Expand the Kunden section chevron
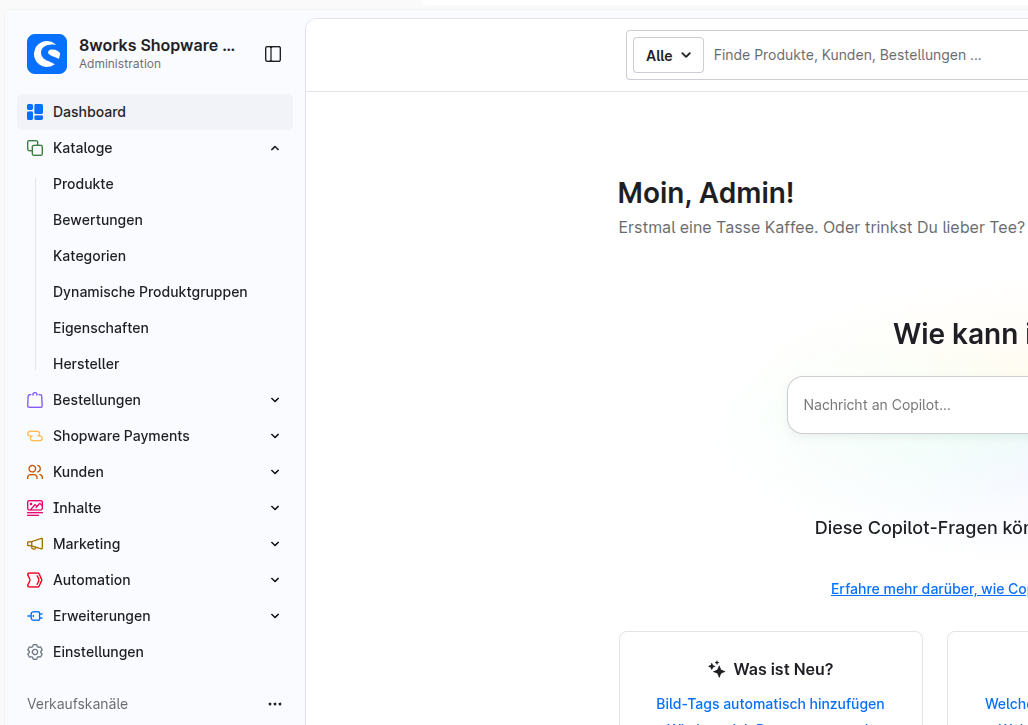 click(275, 472)
